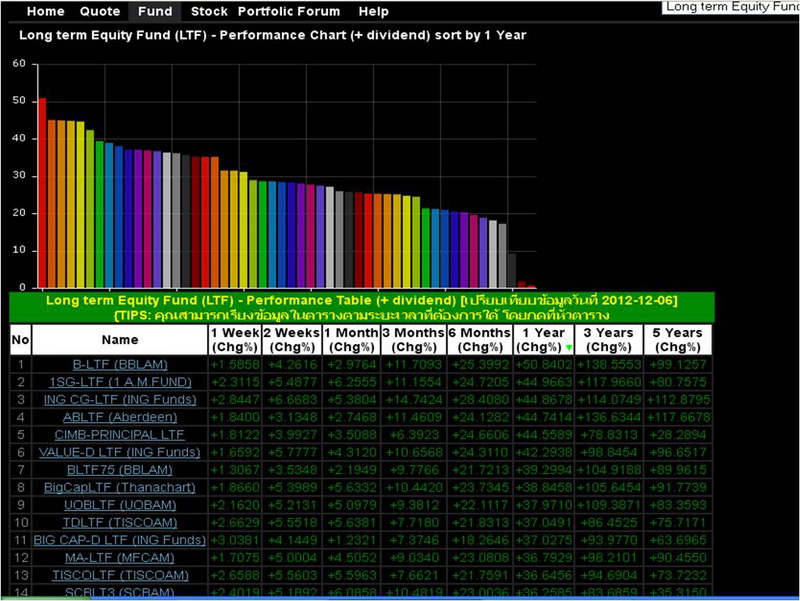The image size is (800, 601).
Task: Click the +14.7424 three-months value
Action: point(414,399)
